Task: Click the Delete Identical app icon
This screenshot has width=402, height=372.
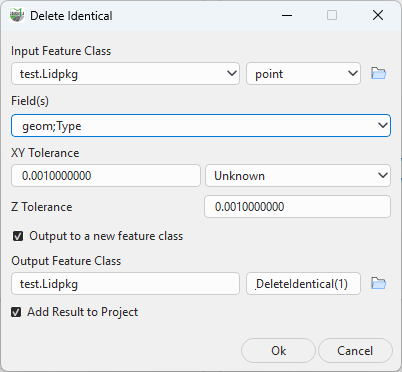Action: 17,16
